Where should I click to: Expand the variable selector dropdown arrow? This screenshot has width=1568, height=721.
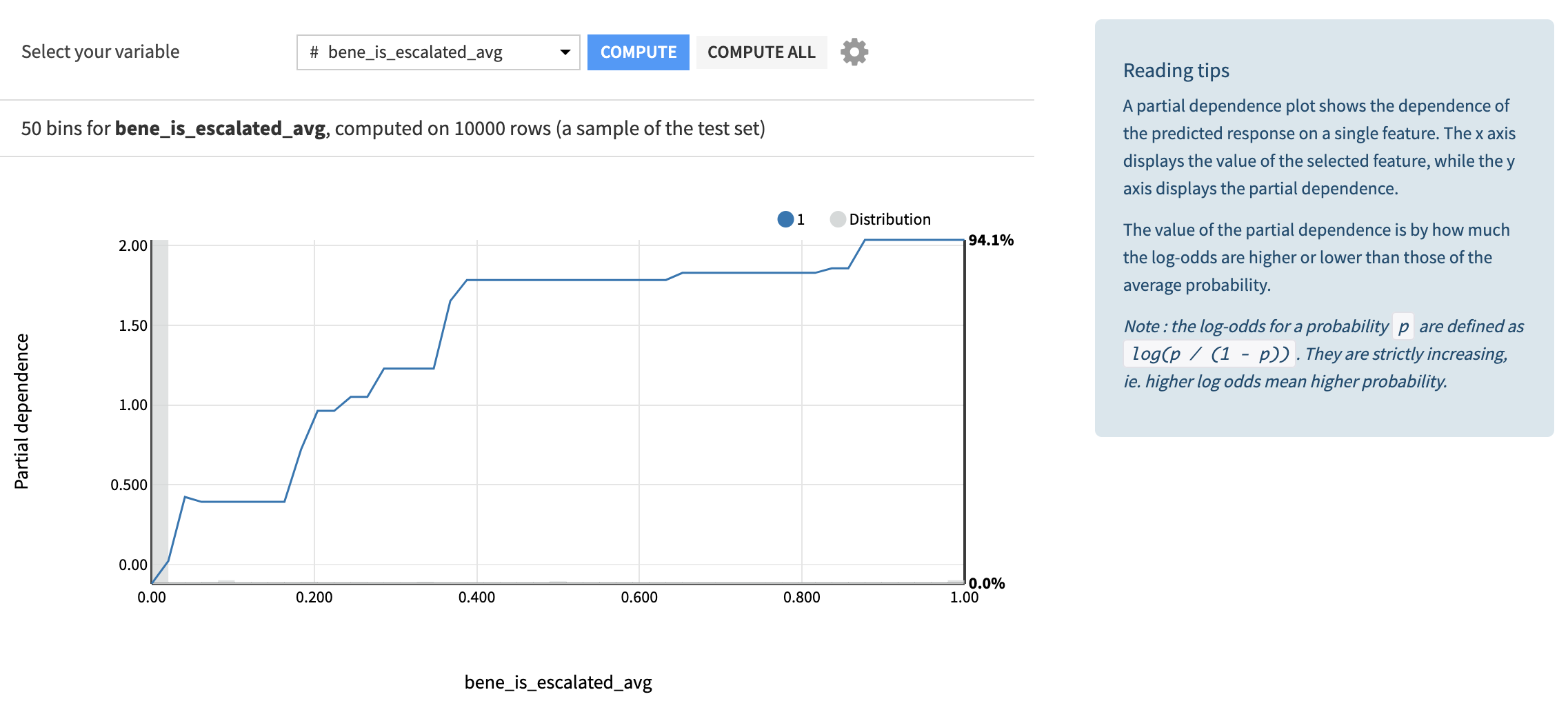click(565, 52)
